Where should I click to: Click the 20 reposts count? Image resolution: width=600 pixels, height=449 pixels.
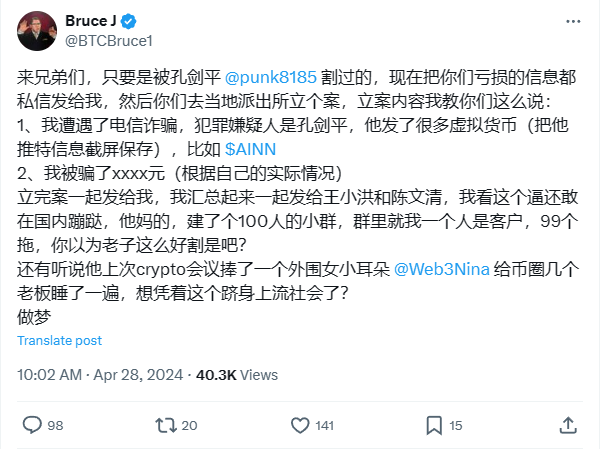tap(189, 425)
